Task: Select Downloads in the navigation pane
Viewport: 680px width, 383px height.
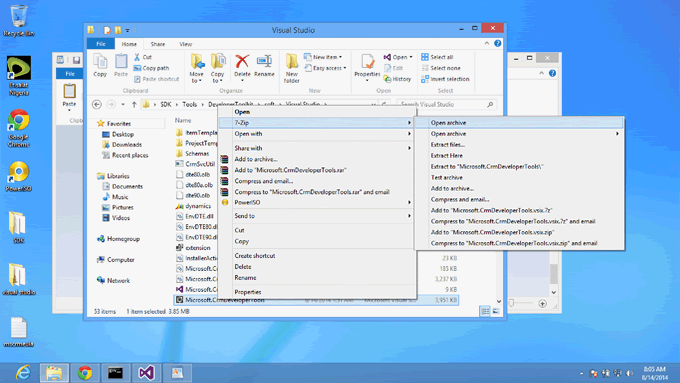Action: [x=122, y=144]
